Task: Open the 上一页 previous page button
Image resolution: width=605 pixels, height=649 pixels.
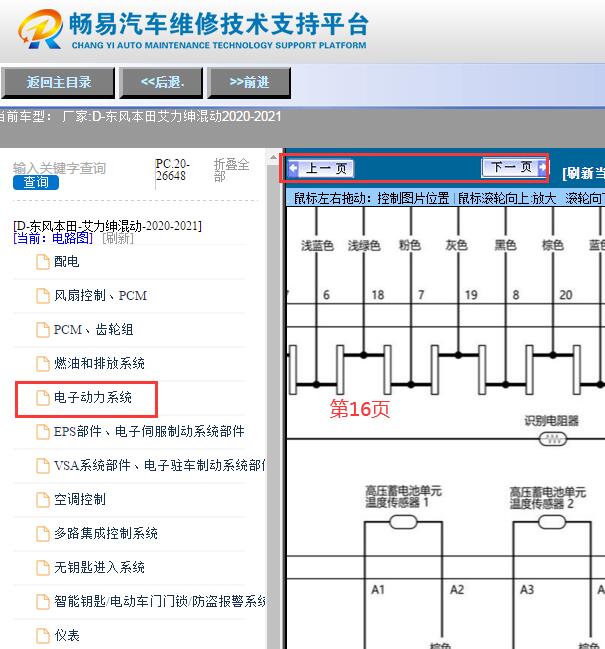Action: pyautogui.click(x=321, y=168)
